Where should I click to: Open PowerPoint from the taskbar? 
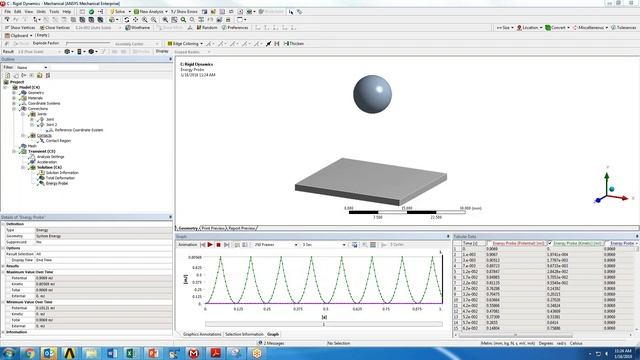click(153, 353)
